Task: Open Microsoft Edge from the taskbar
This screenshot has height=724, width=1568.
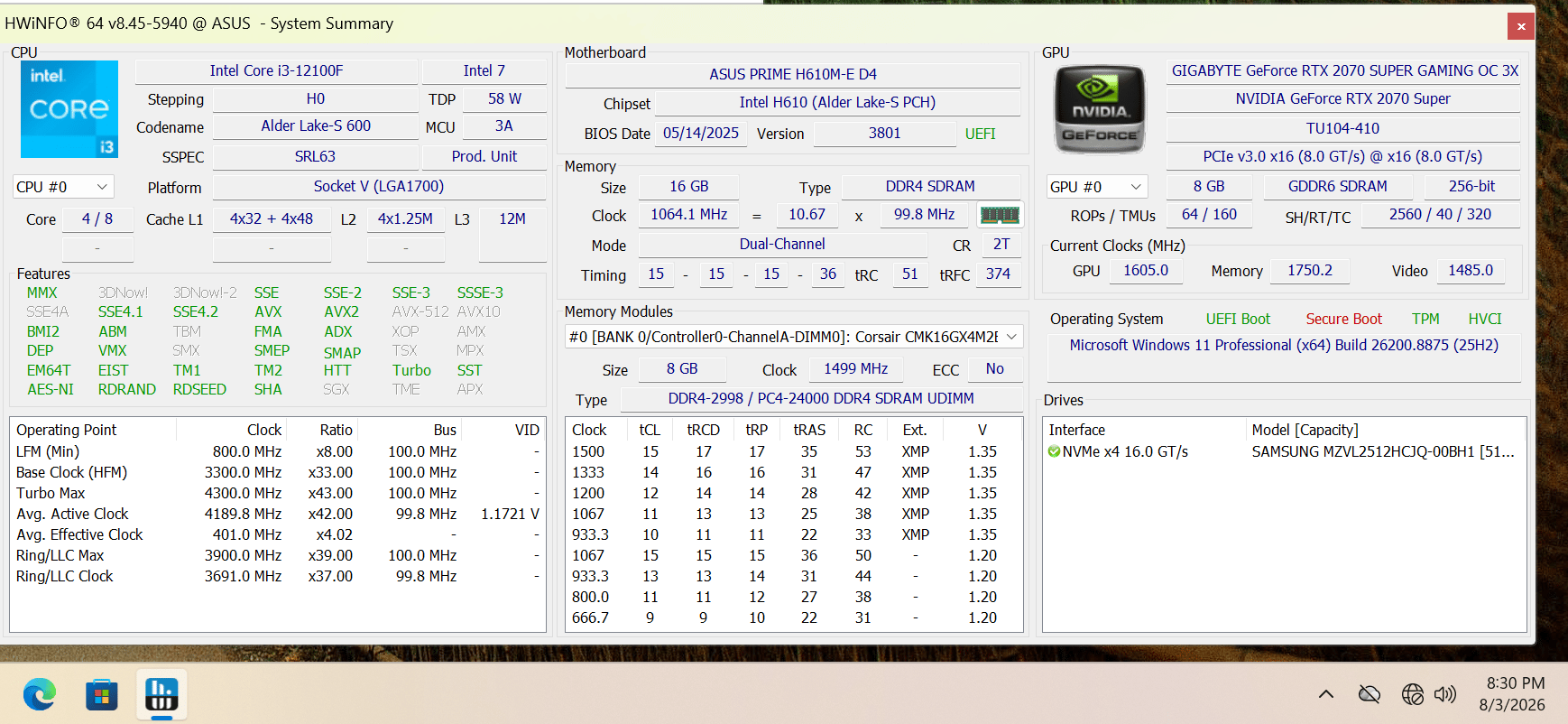Action: 40,694
